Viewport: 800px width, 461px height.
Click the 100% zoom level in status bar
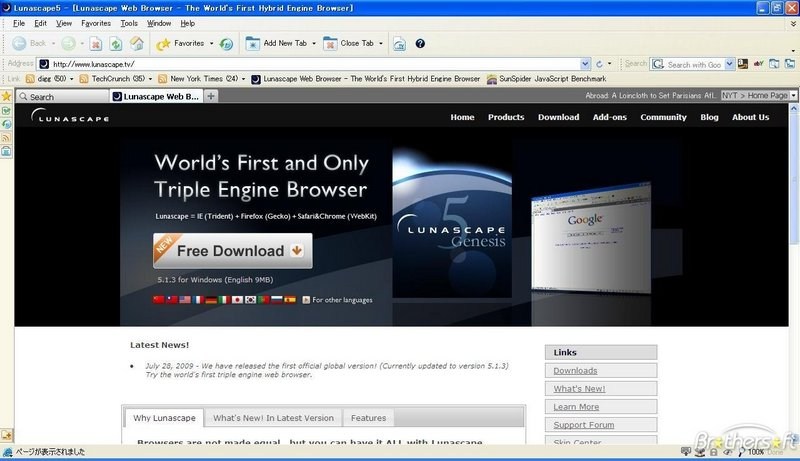(x=756, y=452)
